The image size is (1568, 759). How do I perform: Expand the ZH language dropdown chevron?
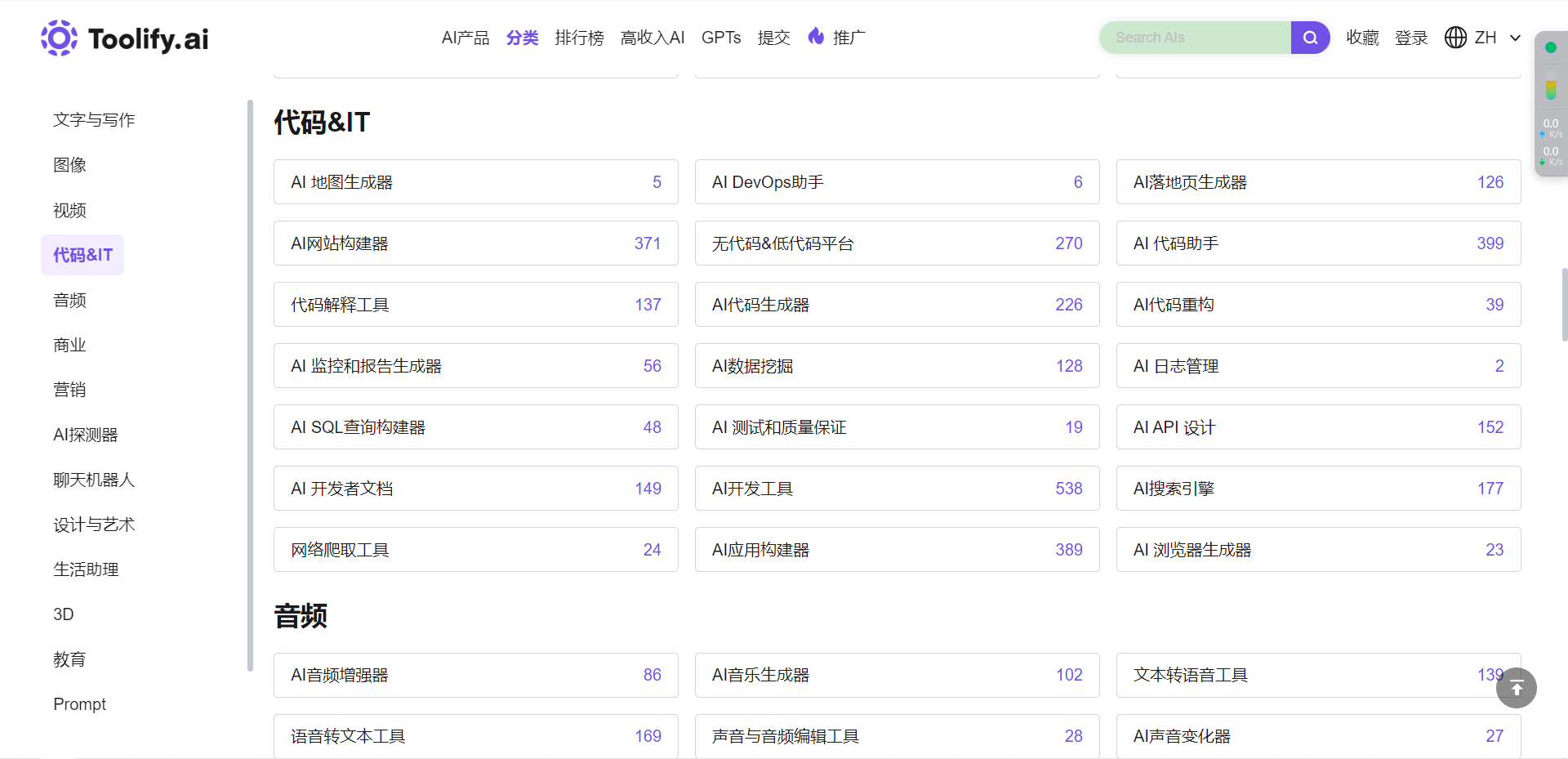click(1515, 38)
